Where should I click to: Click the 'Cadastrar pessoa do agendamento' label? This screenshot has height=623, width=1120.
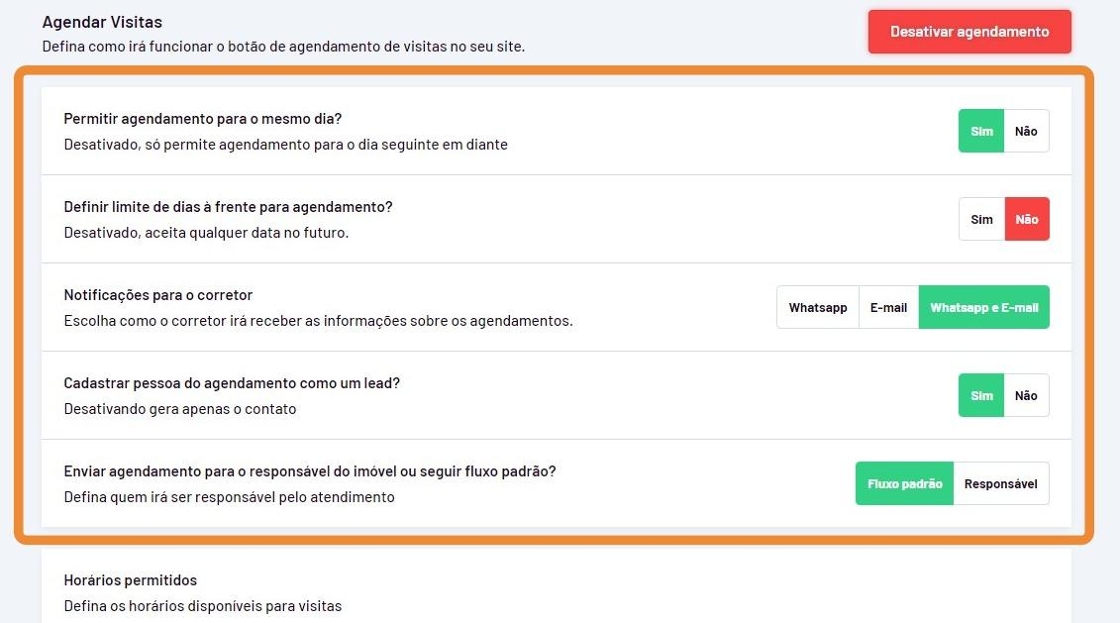pos(239,383)
